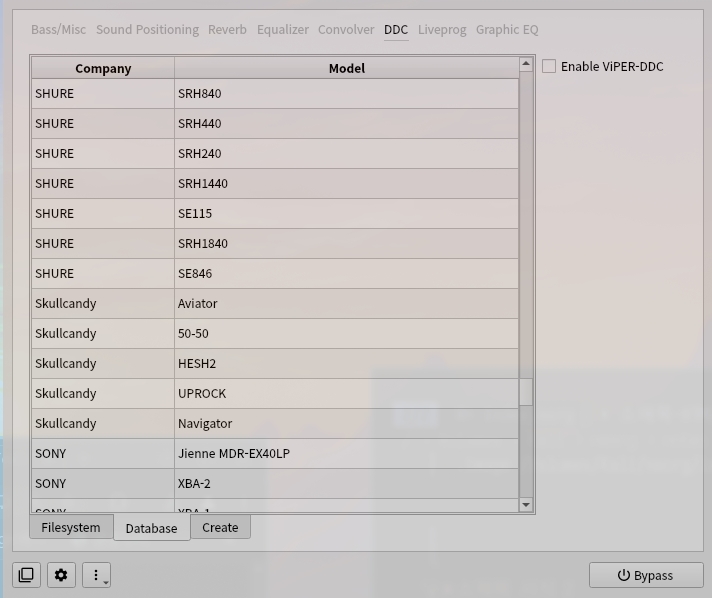The height and width of the screenshot is (598, 712).
Task: Open the Create sub-tab
Action: pos(220,527)
